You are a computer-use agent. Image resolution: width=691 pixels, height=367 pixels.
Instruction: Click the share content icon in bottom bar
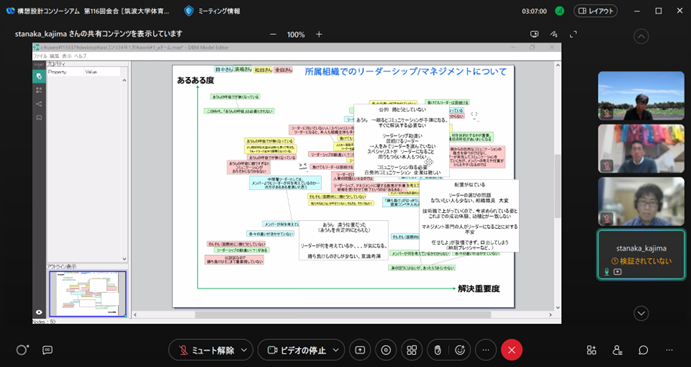[360, 350]
